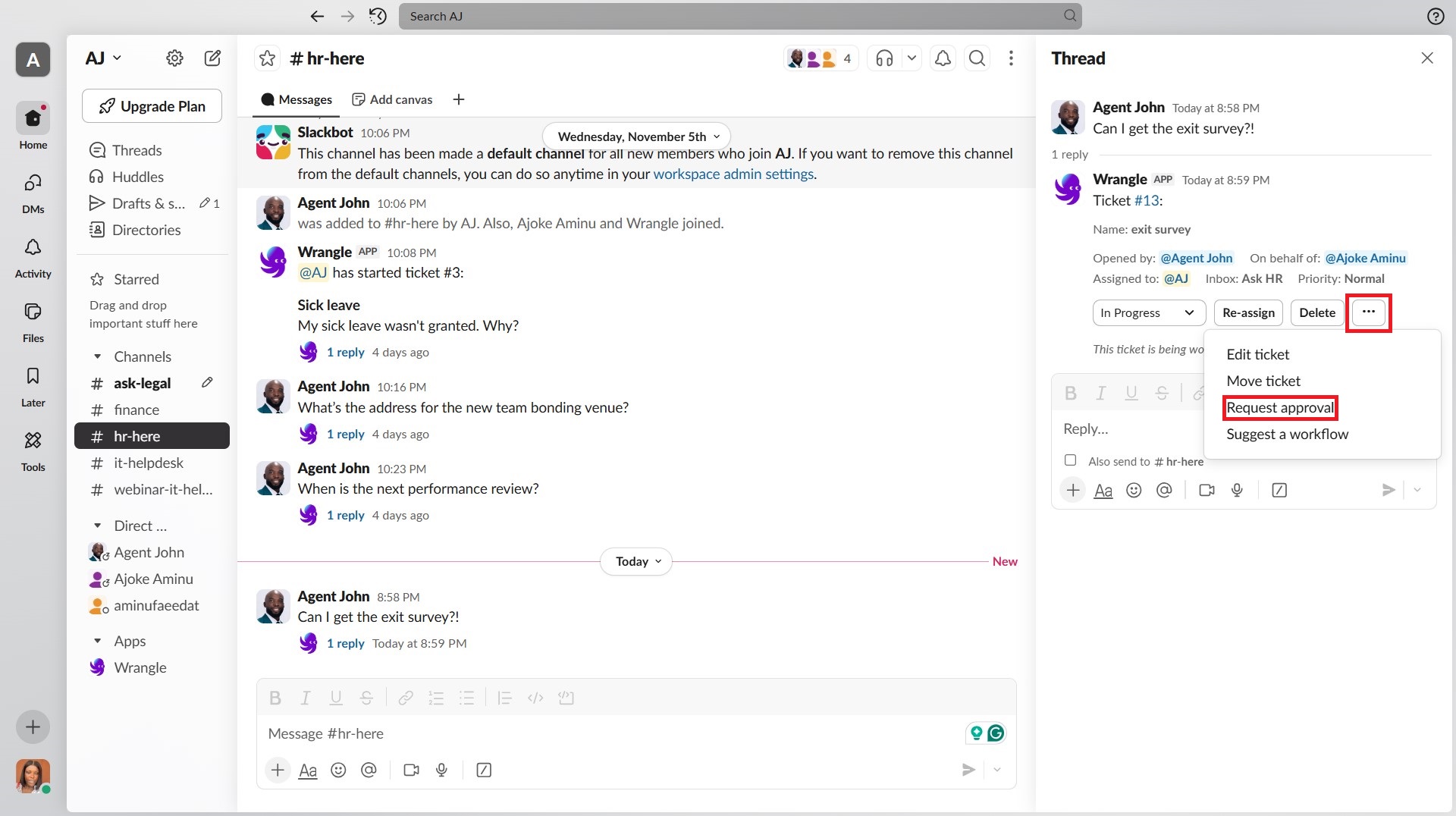Click the Re-assign button

tap(1248, 312)
